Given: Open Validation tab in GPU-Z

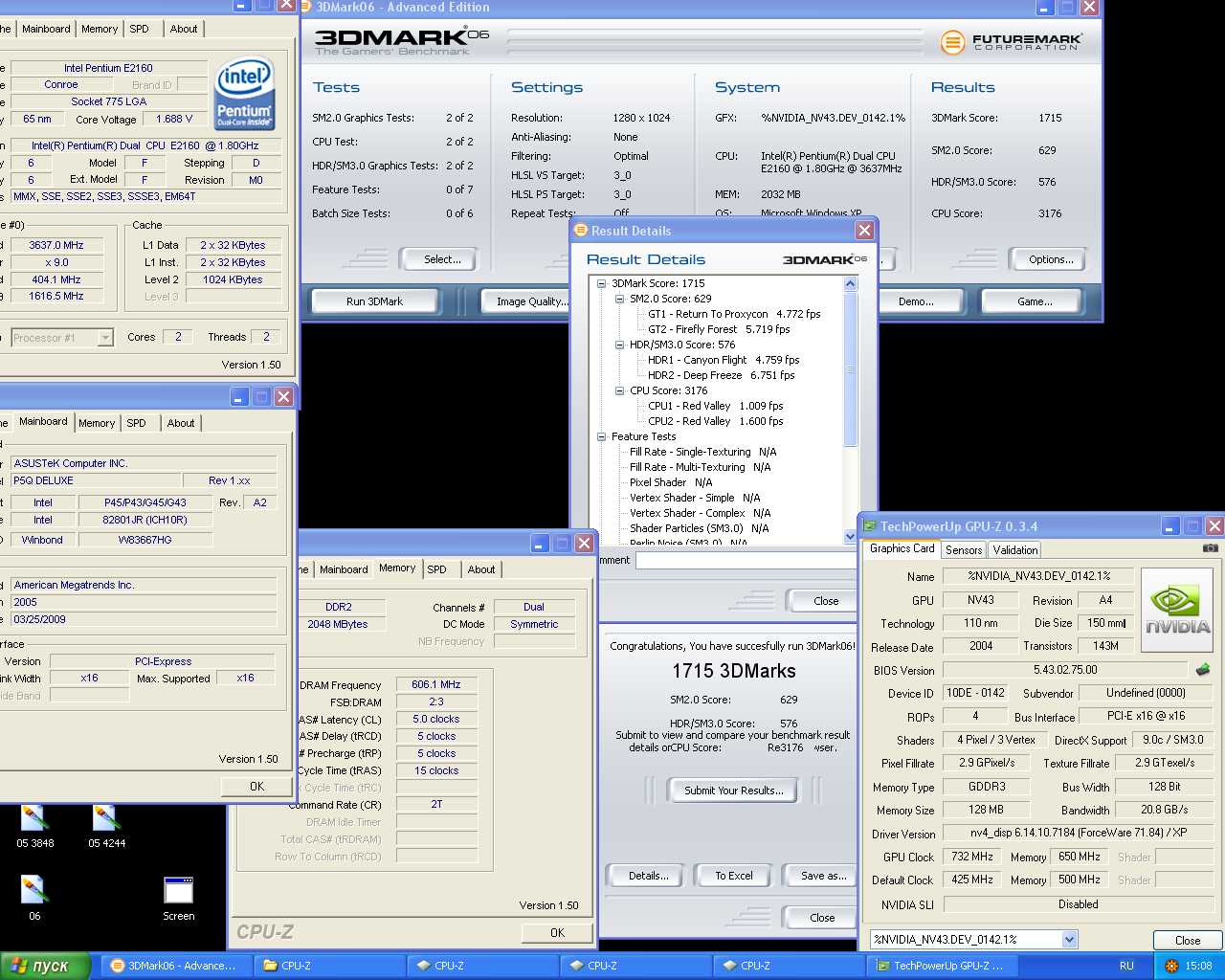Looking at the screenshot, I should click(1015, 550).
